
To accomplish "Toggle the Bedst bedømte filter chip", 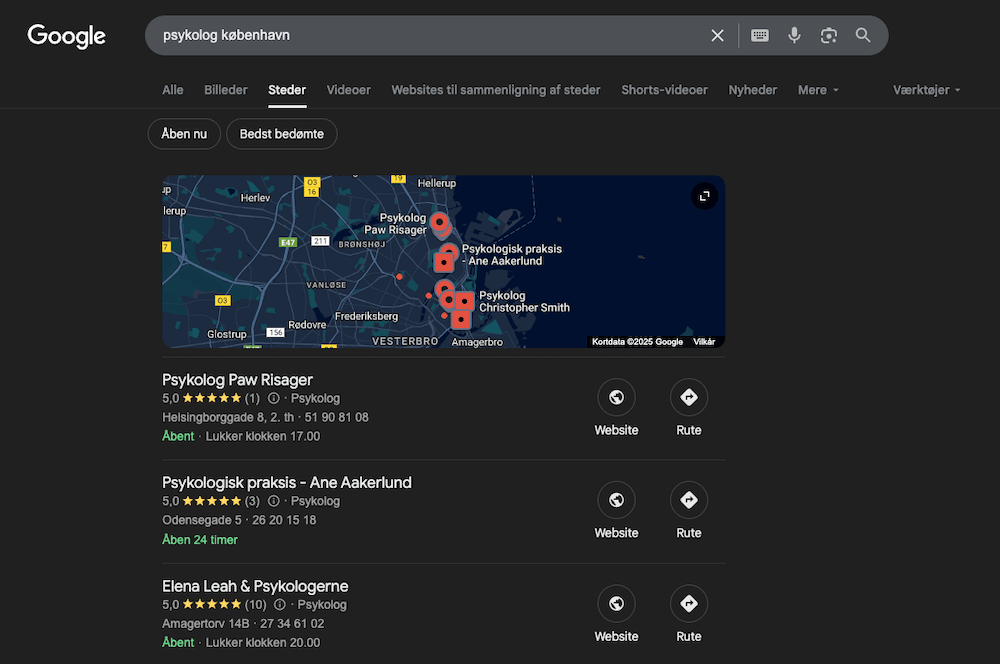I will click(282, 134).
